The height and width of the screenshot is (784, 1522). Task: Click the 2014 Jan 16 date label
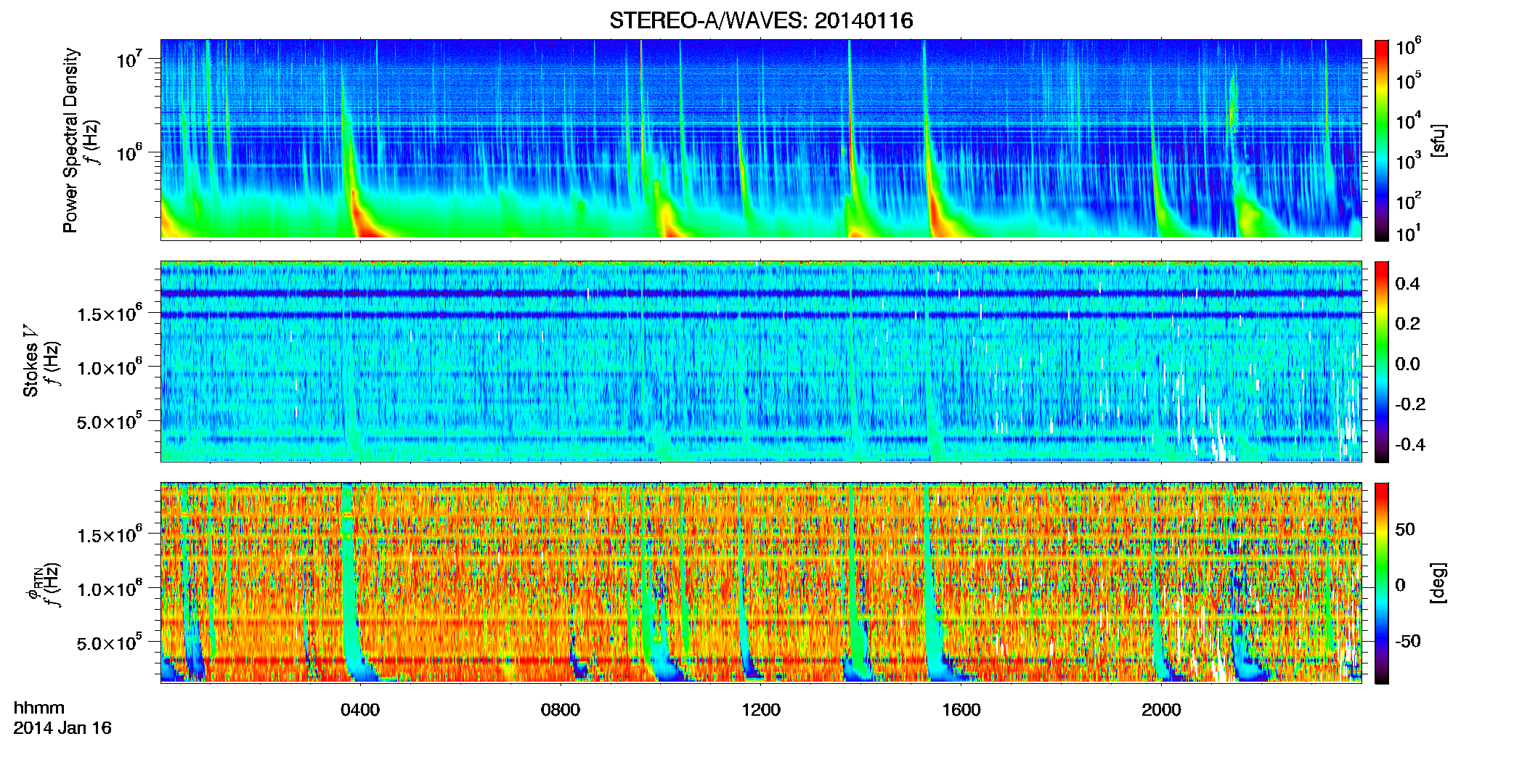62,728
